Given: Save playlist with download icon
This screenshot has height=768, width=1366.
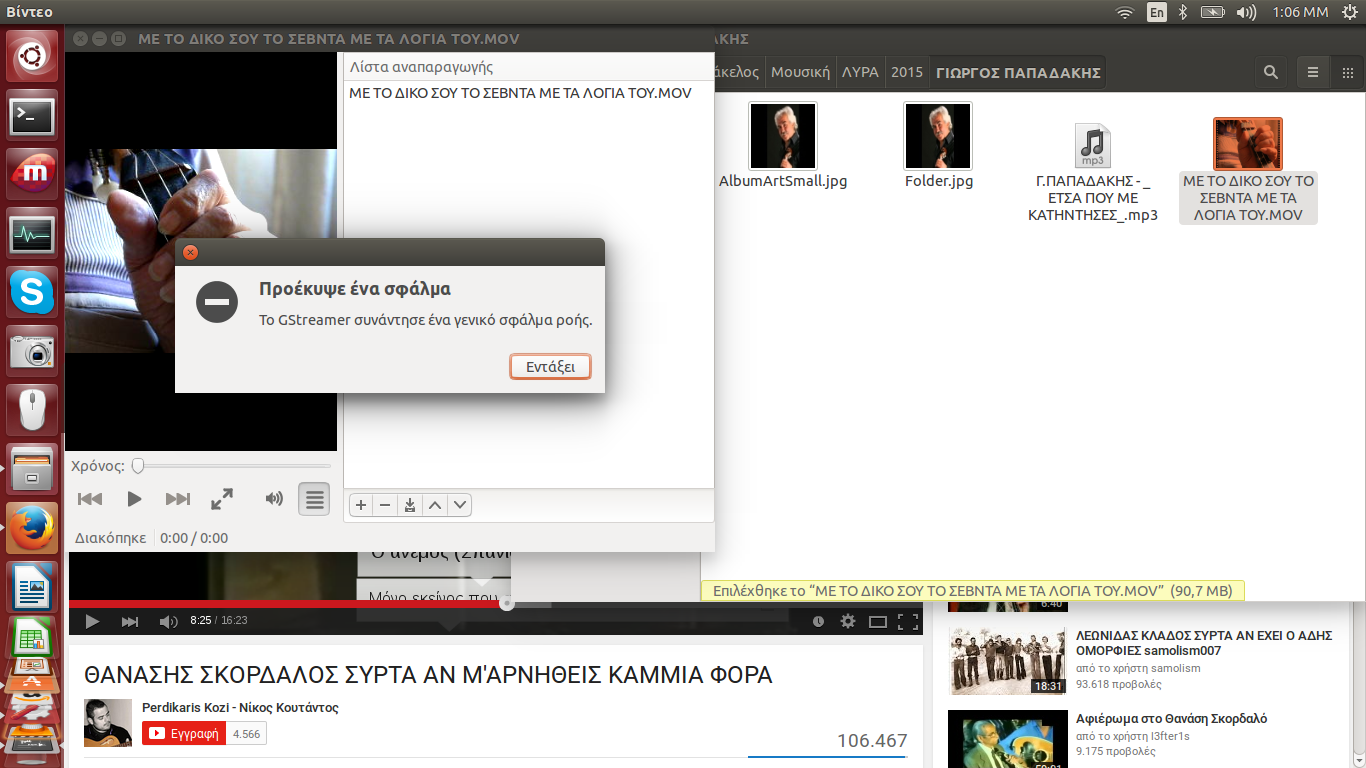Looking at the screenshot, I should pyautogui.click(x=410, y=505).
